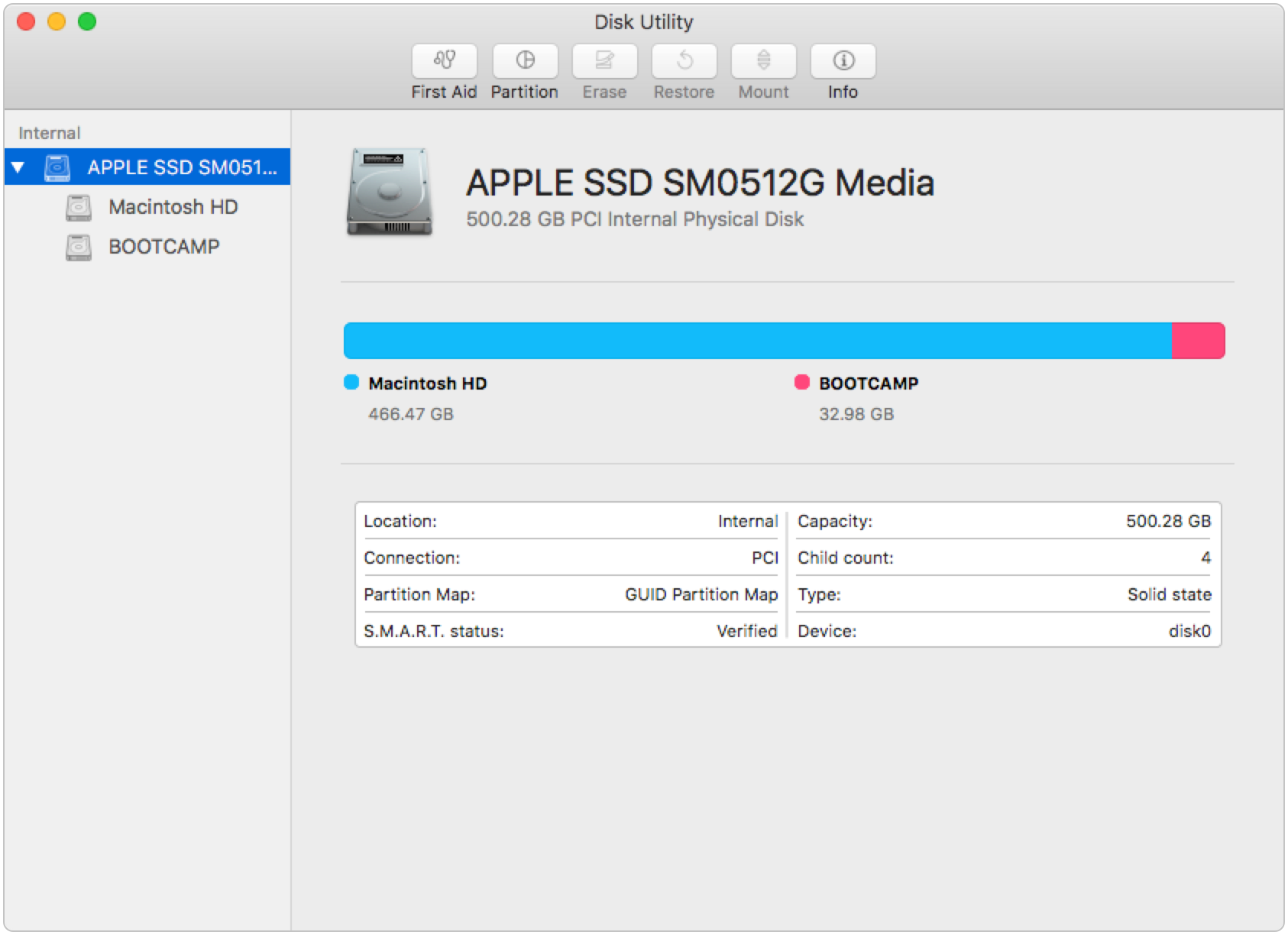1288x935 pixels.
Task: Click the Mount toolbar icon
Action: click(x=763, y=61)
